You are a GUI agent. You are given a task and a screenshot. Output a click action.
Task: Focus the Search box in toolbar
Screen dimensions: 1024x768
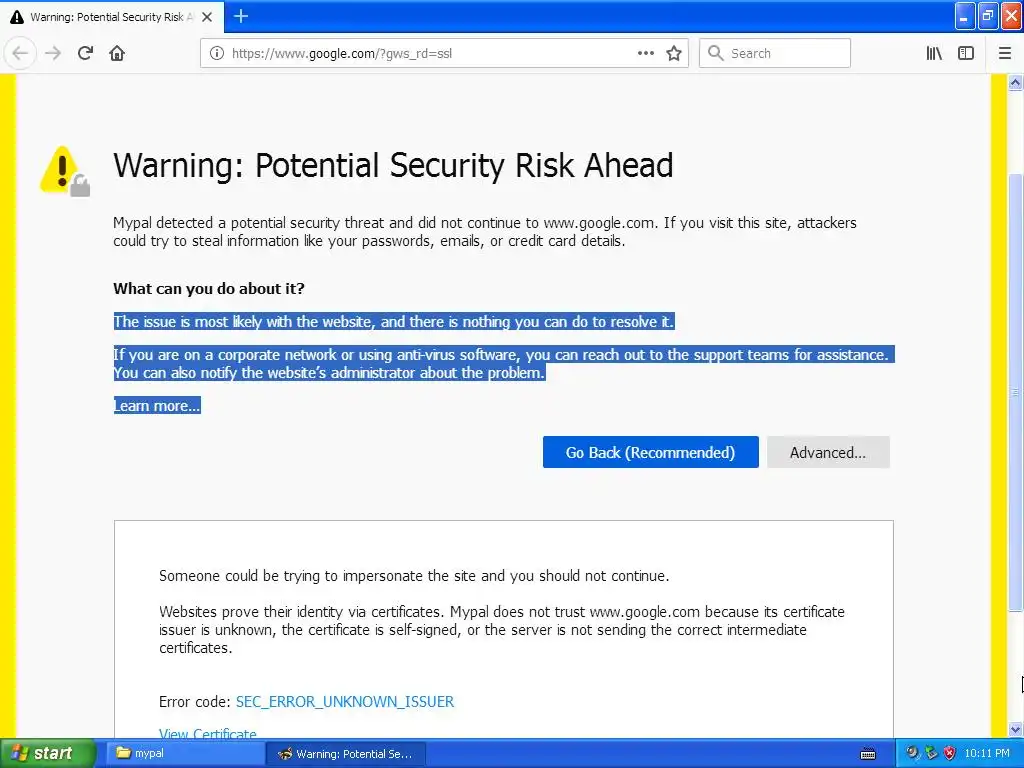coord(775,54)
